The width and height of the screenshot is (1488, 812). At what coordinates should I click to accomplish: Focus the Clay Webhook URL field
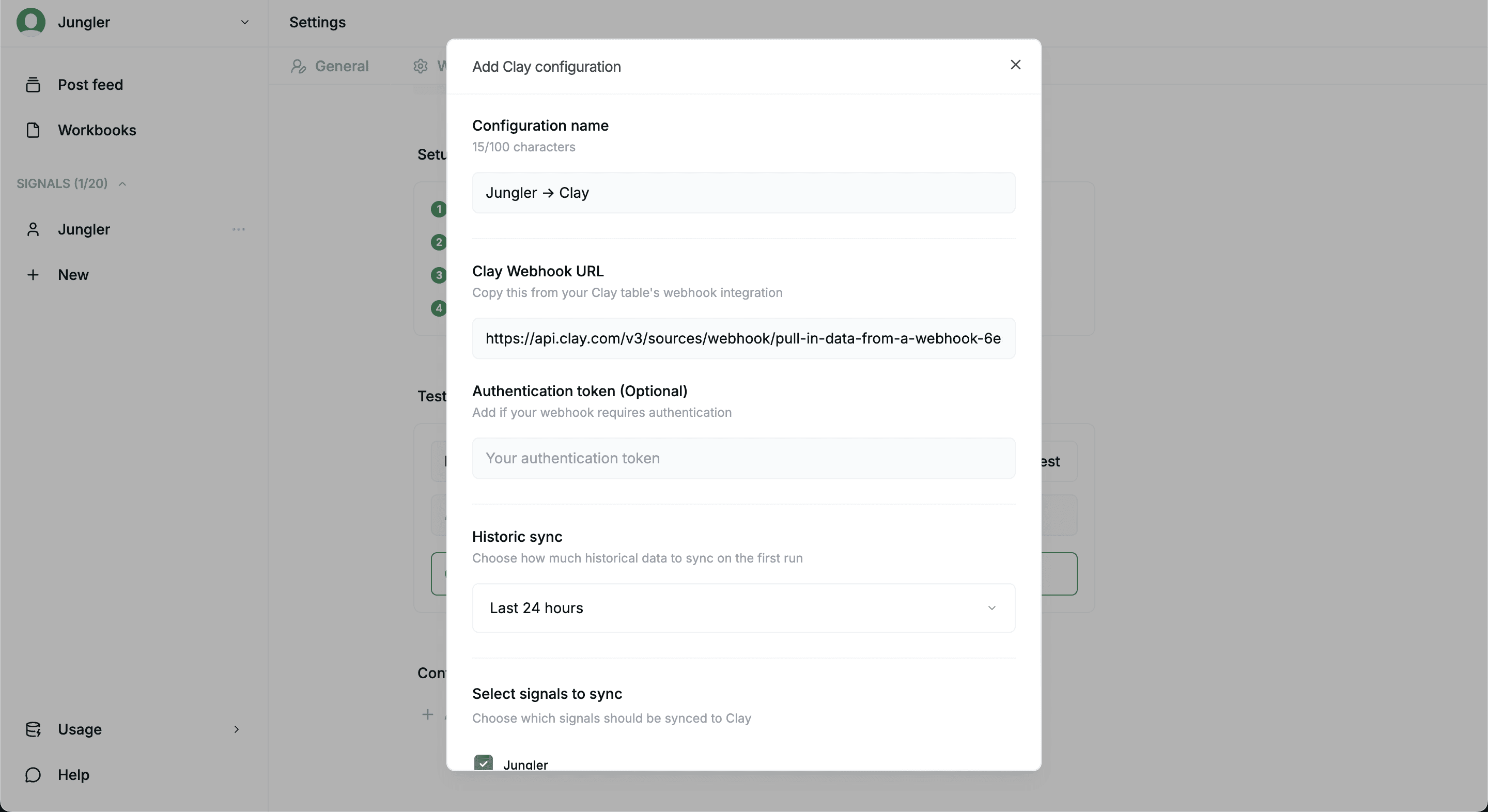743,338
